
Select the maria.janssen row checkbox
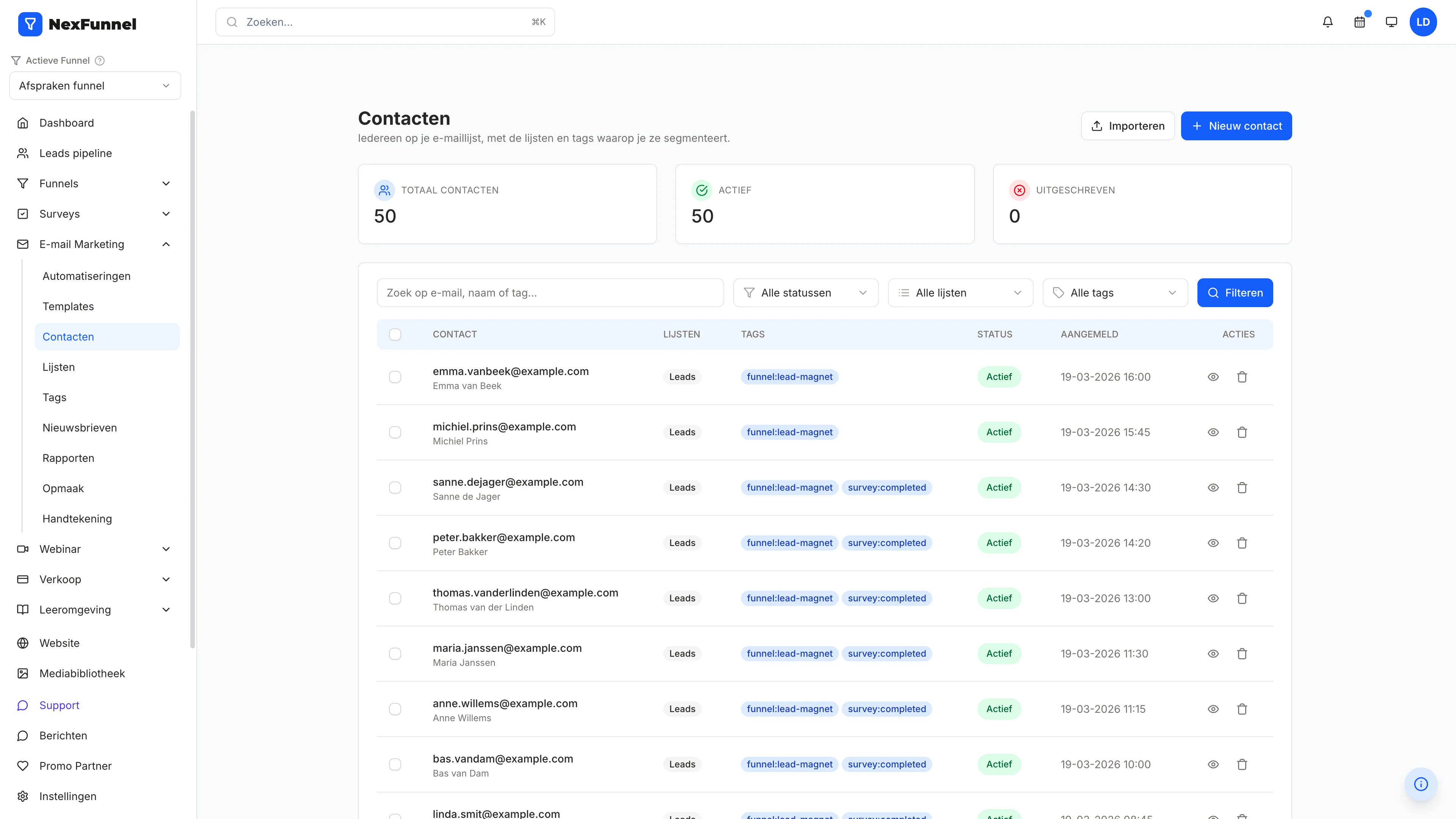(x=395, y=654)
